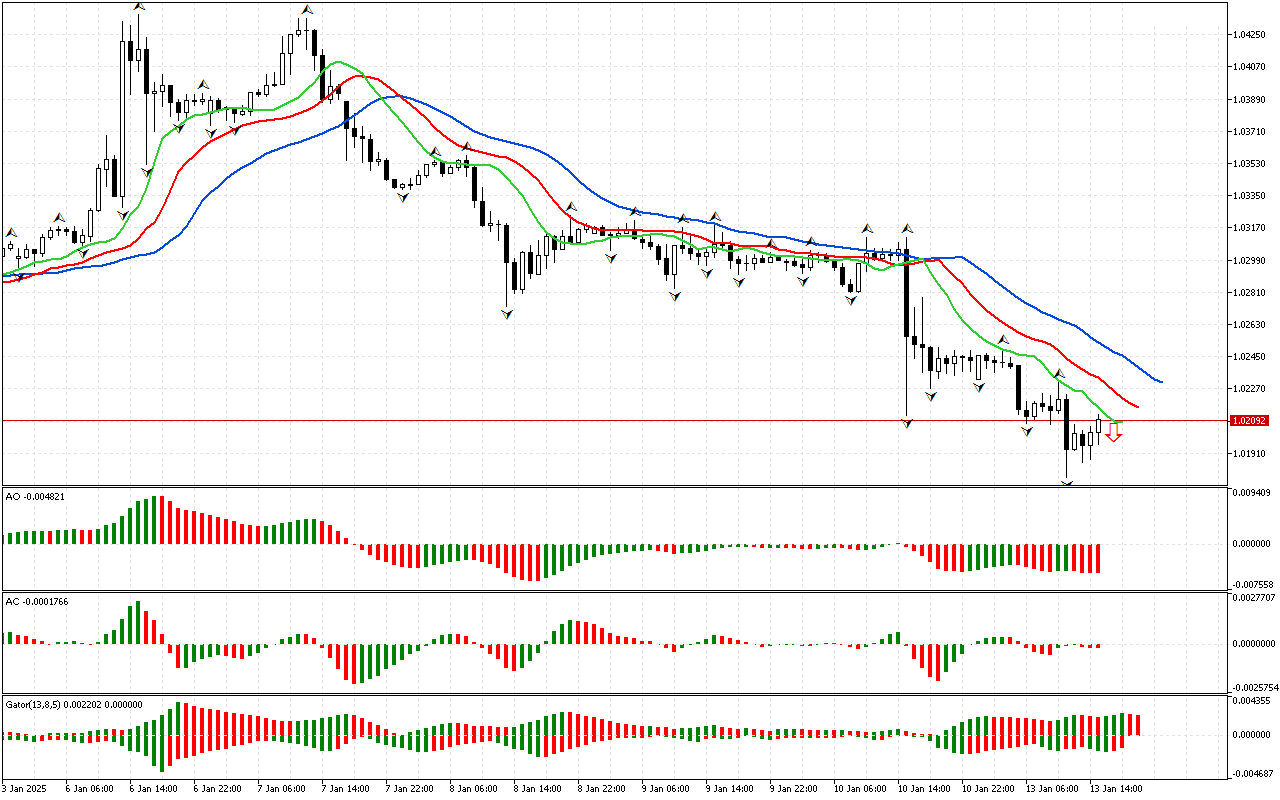This screenshot has width=1280, height=800.
Task: Click the 10 Jan 14:00 time label
Action: (x=925, y=788)
